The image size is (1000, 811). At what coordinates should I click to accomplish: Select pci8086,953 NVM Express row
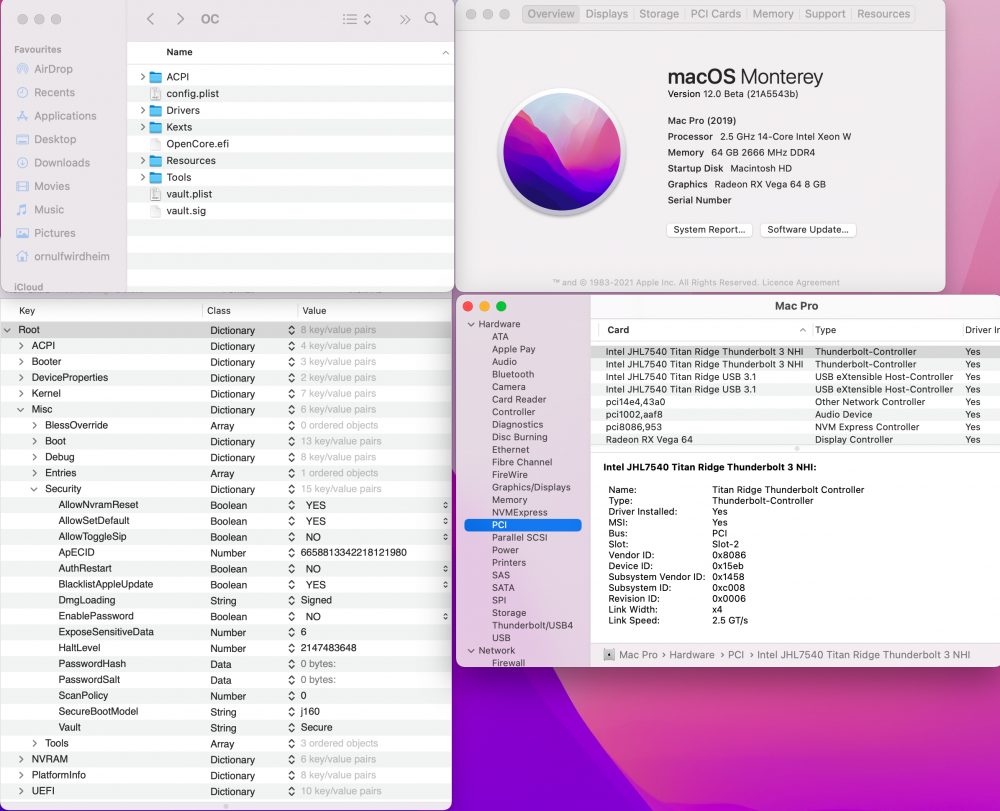pyautogui.click(x=795, y=427)
